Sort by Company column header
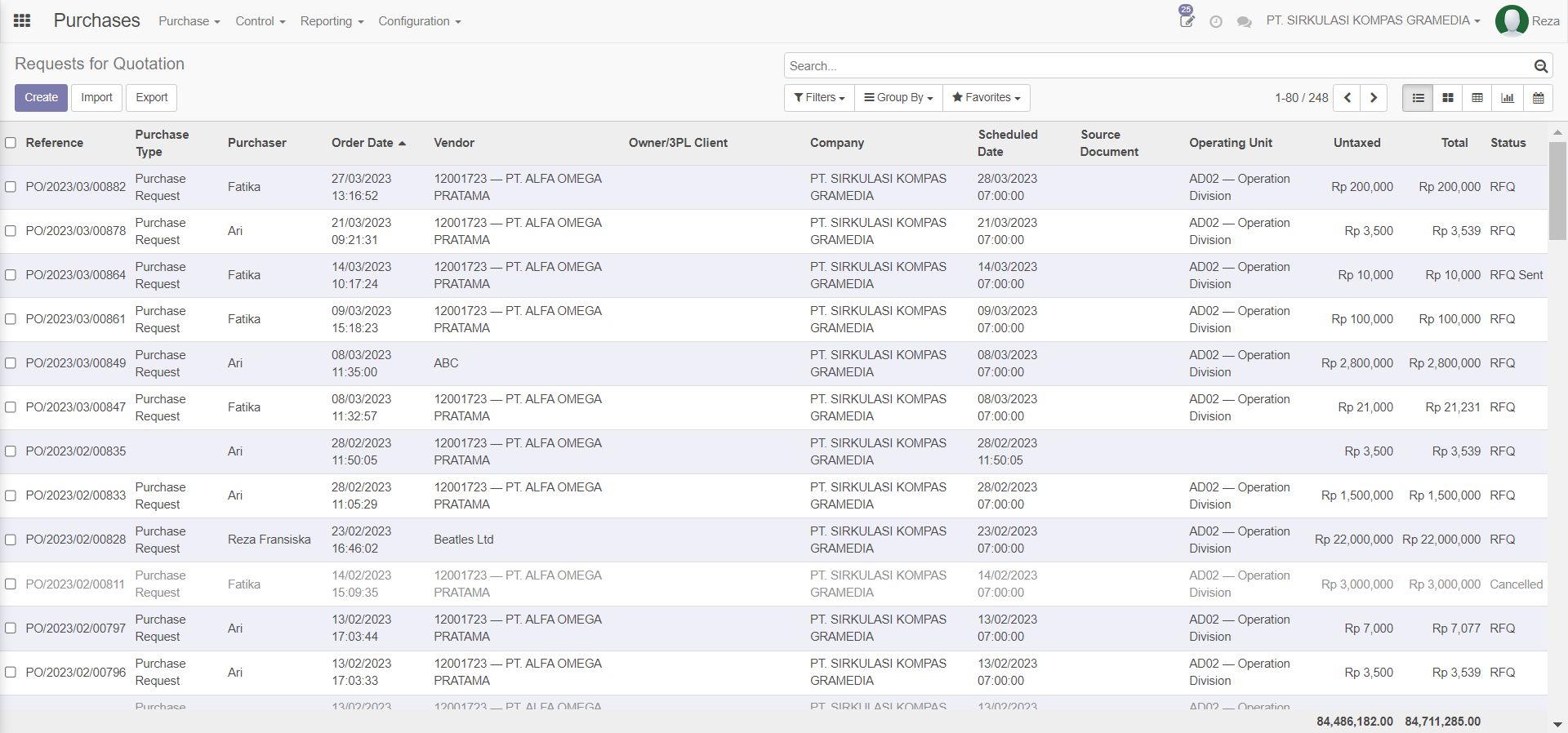The width and height of the screenshot is (1568, 733). pyautogui.click(x=837, y=143)
